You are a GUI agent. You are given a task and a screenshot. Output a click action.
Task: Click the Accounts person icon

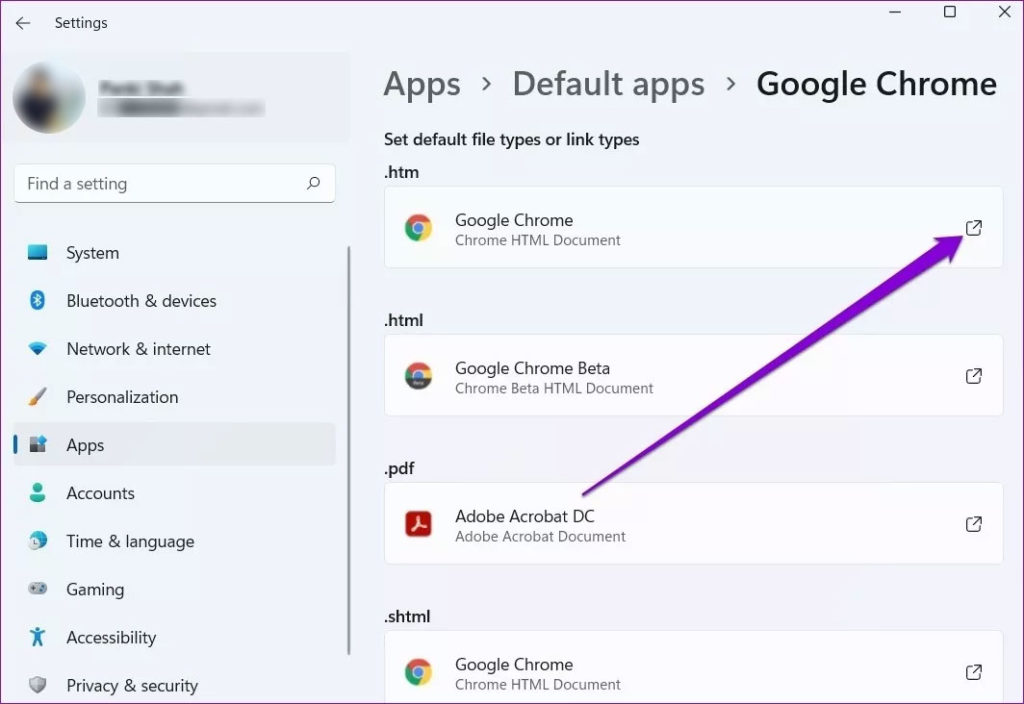point(37,492)
